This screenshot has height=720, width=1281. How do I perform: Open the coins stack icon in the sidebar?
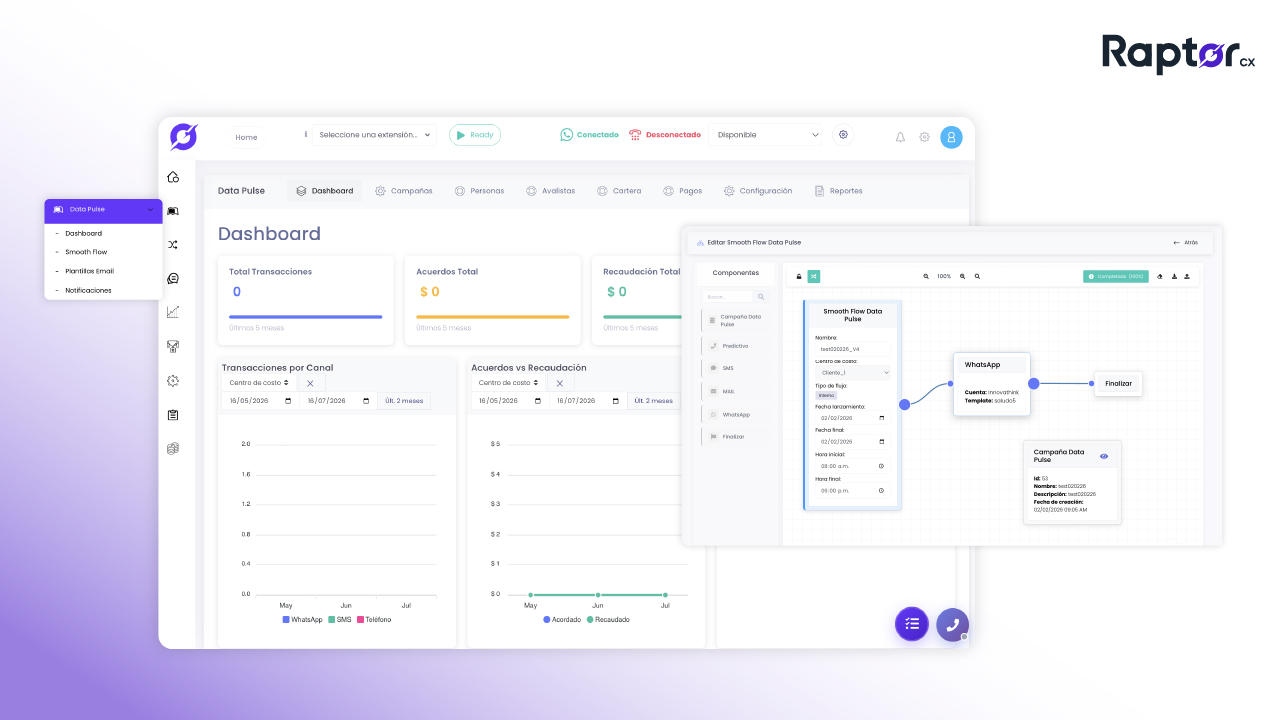point(173,449)
